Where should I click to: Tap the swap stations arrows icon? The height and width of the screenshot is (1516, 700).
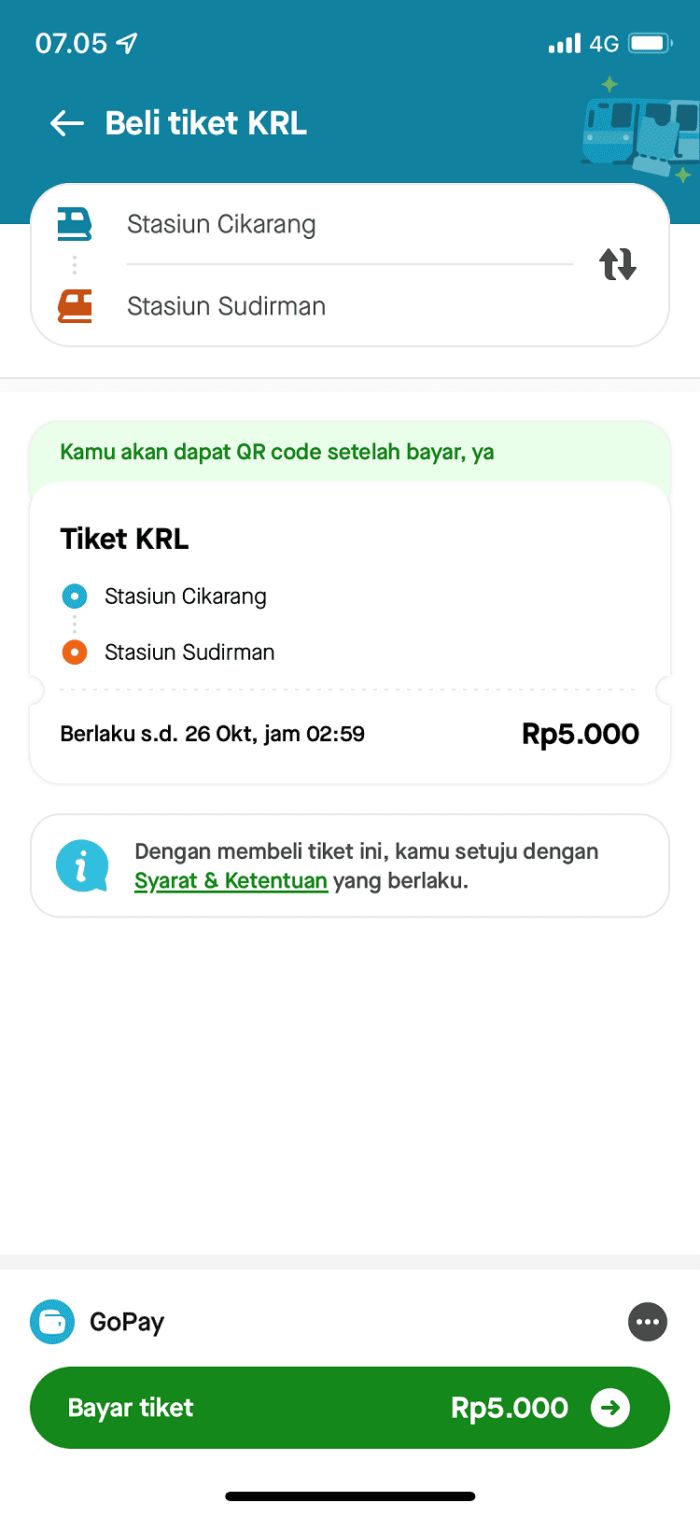coord(618,264)
